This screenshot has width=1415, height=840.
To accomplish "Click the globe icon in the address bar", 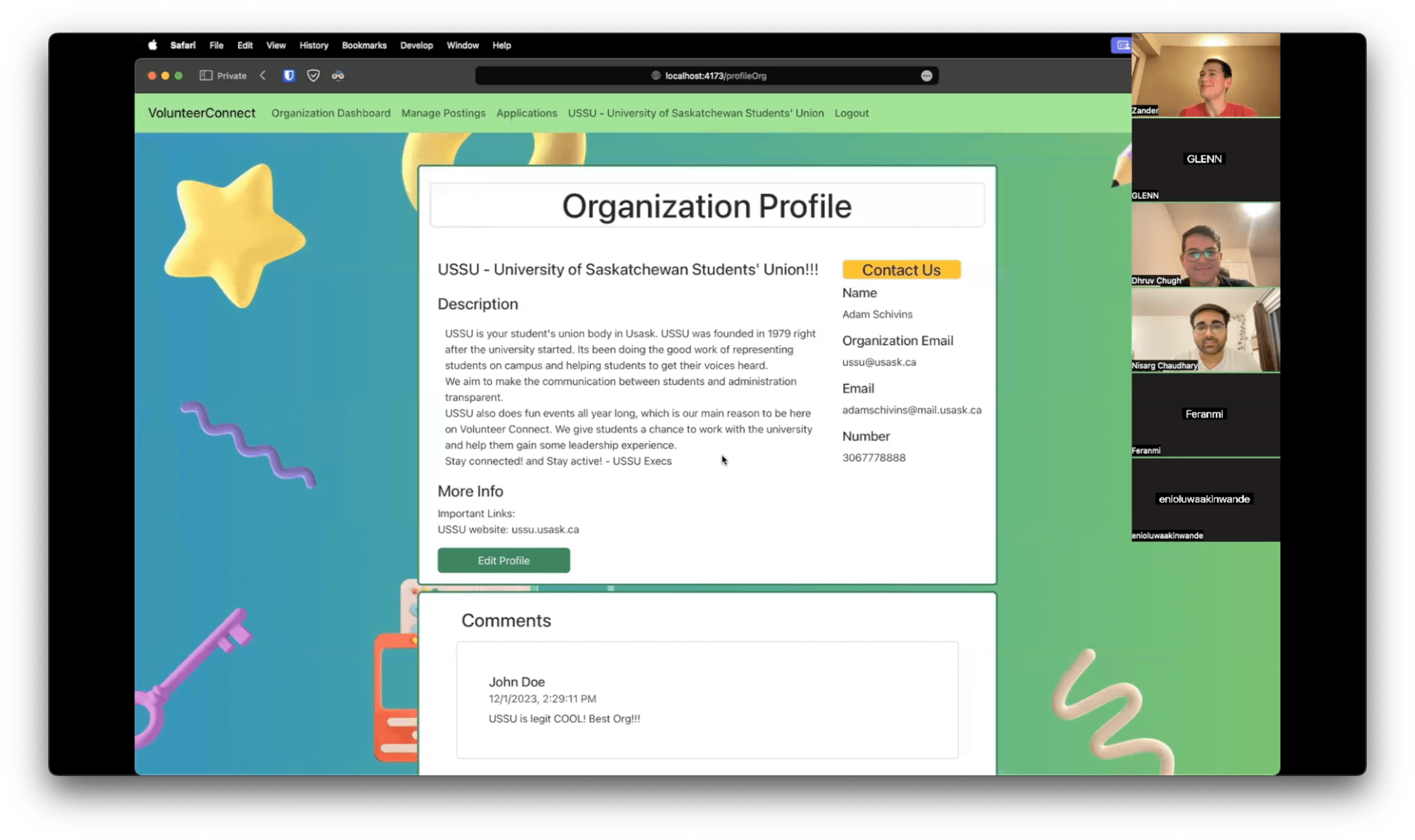I will coord(655,75).
